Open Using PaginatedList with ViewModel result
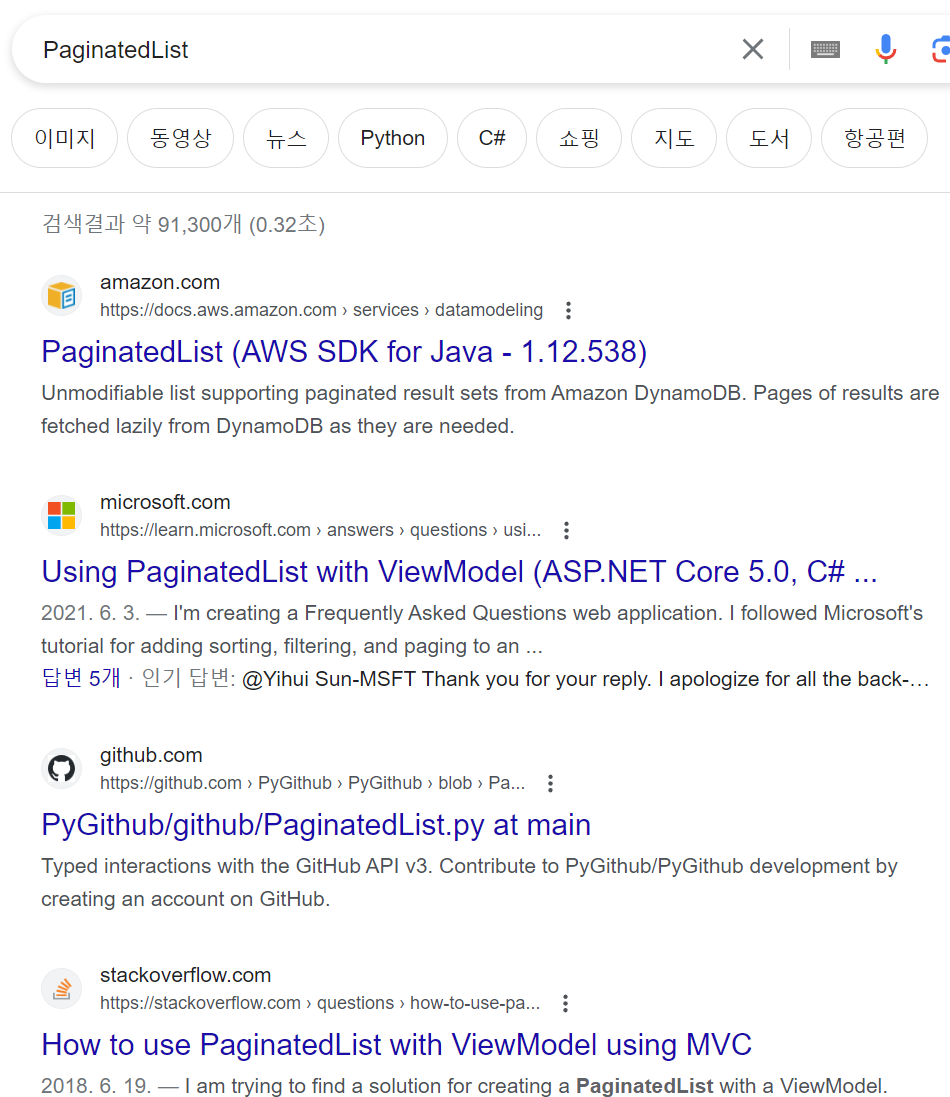The height and width of the screenshot is (1097, 950). click(459, 572)
